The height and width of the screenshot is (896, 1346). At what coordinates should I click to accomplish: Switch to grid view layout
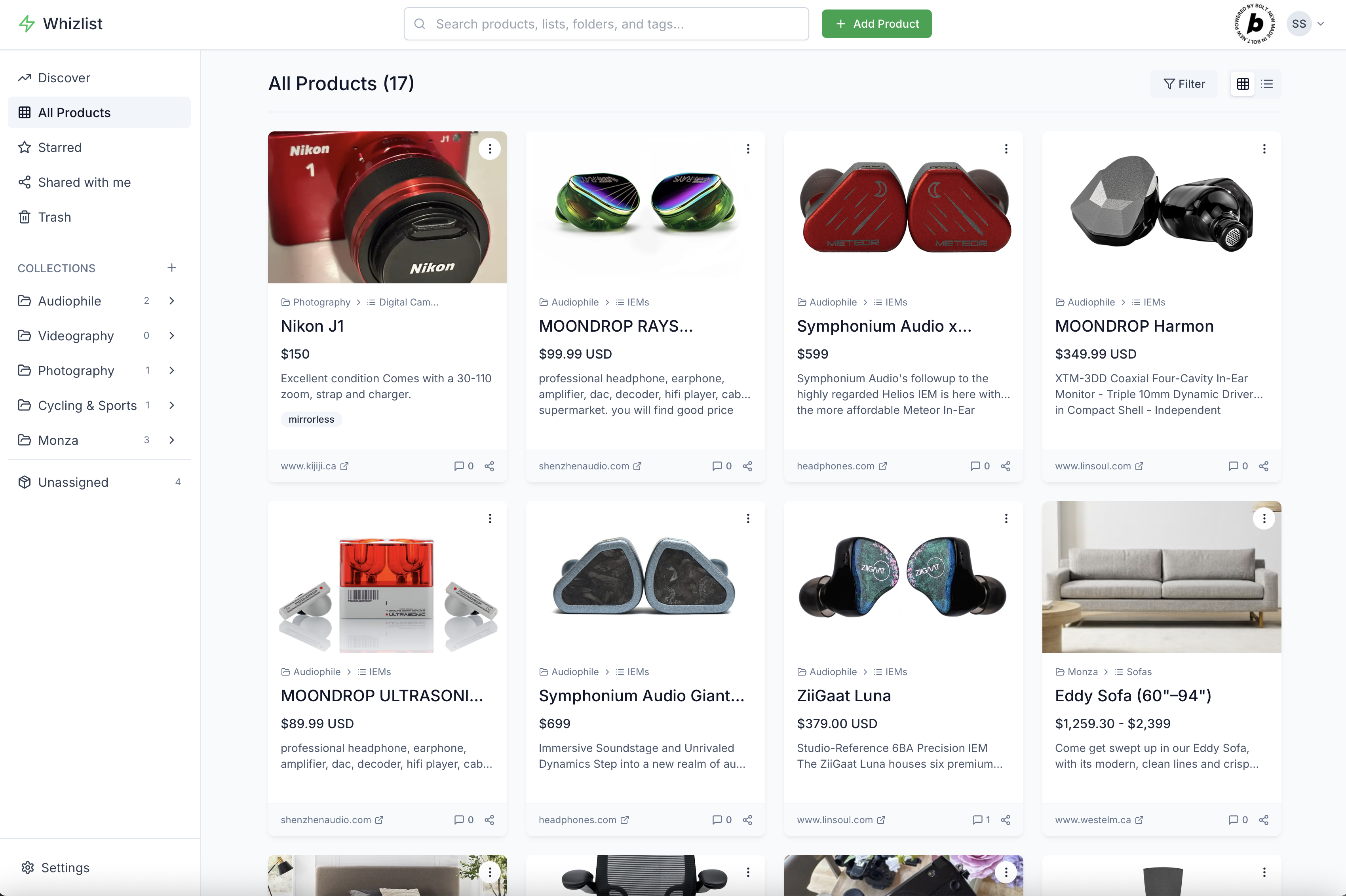[1243, 84]
